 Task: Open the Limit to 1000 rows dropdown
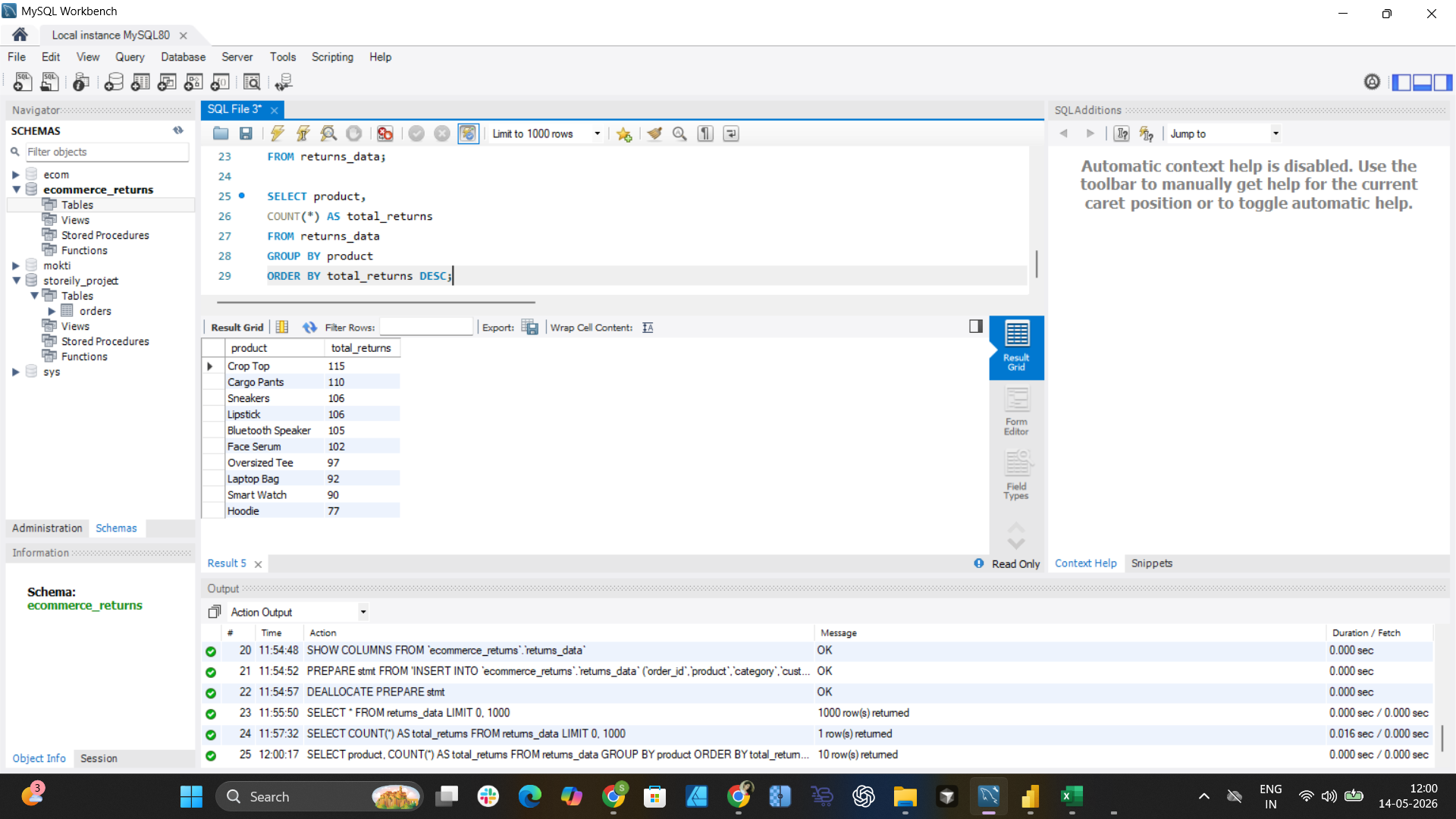(546, 133)
